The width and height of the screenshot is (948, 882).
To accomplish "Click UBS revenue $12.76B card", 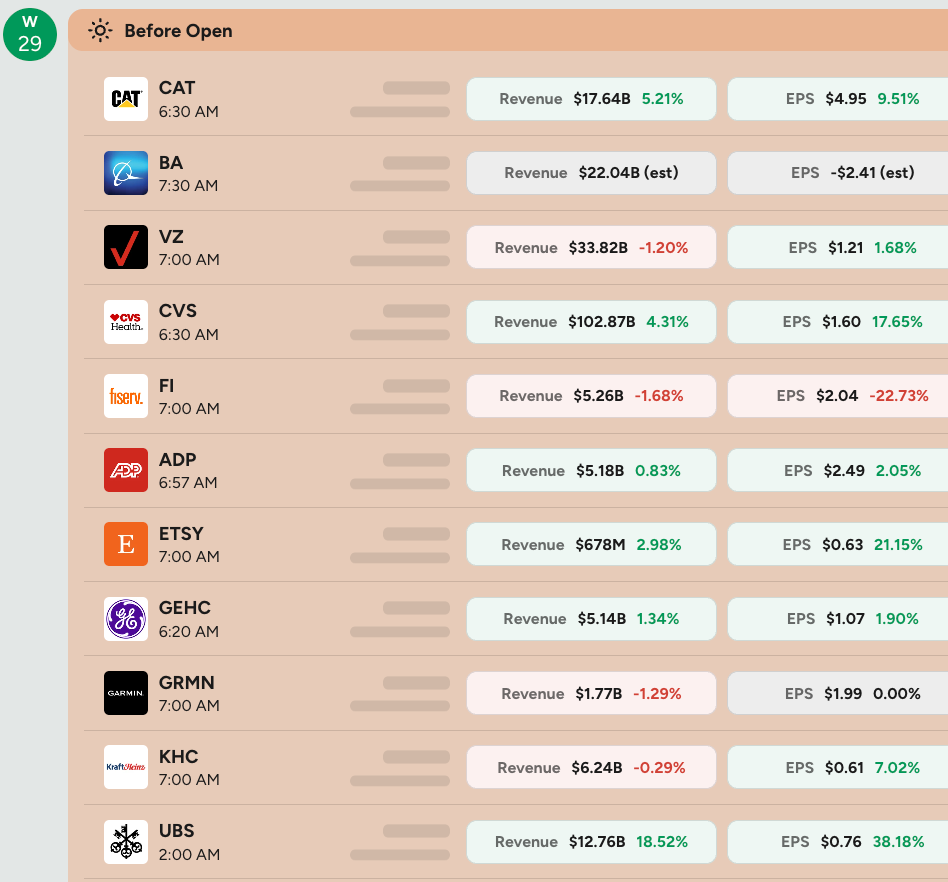I will click(591, 841).
